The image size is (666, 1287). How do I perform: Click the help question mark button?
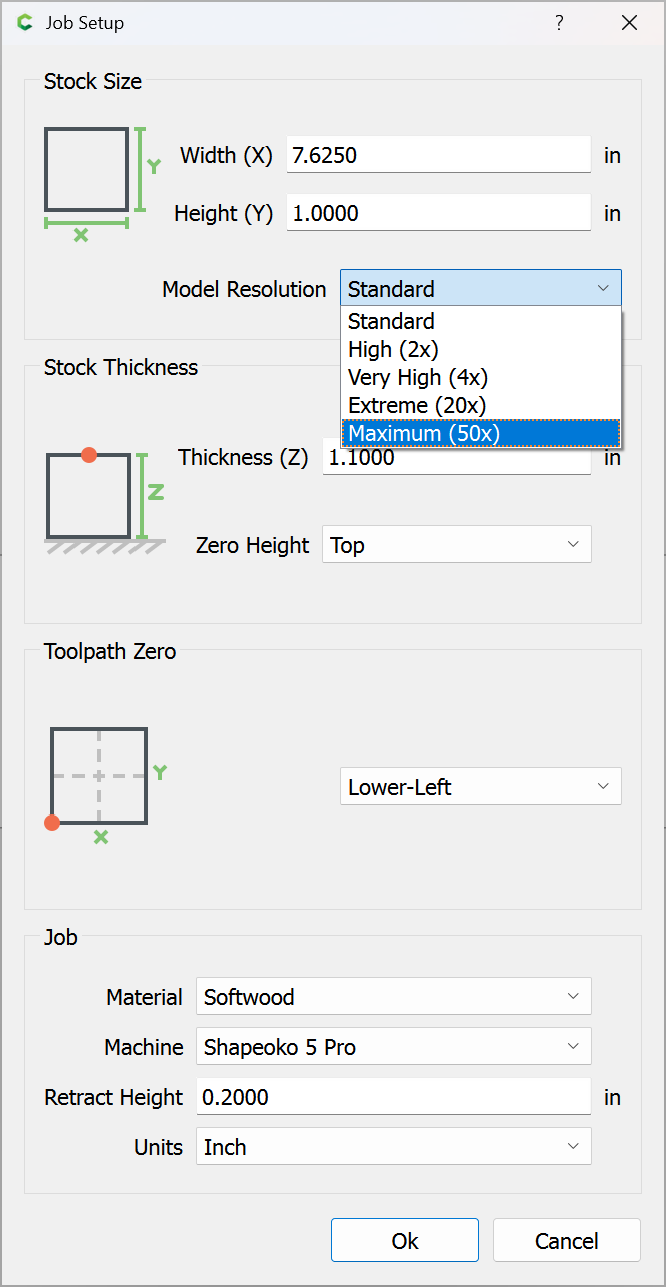click(x=559, y=23)
